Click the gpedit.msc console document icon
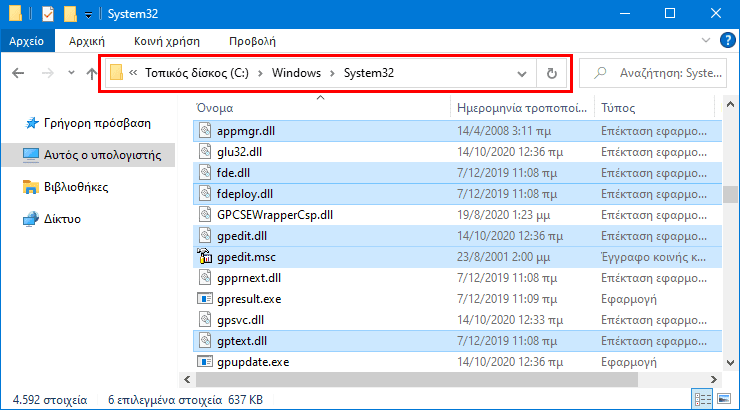The height and width of the screenshot is (410, 740). (x=204, y=256)
